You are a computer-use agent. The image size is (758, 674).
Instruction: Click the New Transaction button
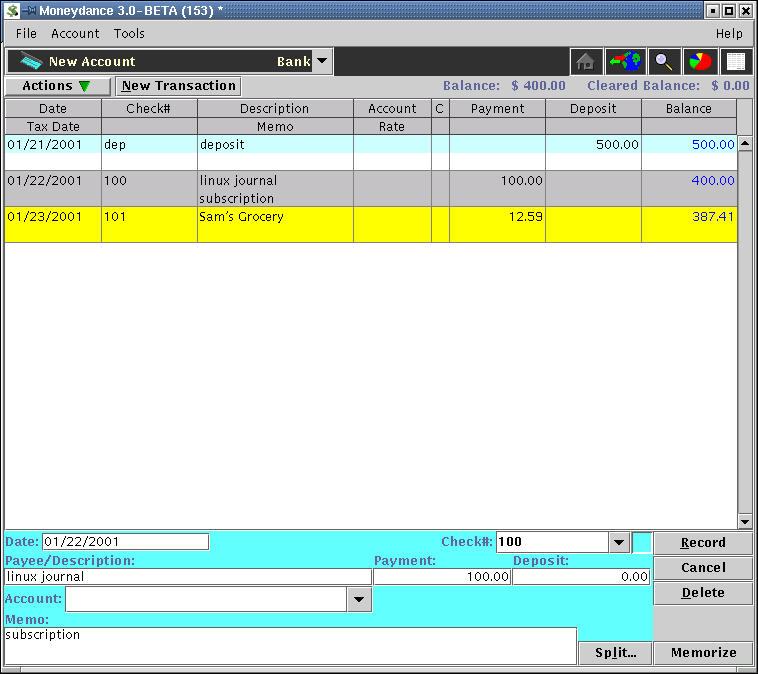pyautogui.click(x=178, y=86)
